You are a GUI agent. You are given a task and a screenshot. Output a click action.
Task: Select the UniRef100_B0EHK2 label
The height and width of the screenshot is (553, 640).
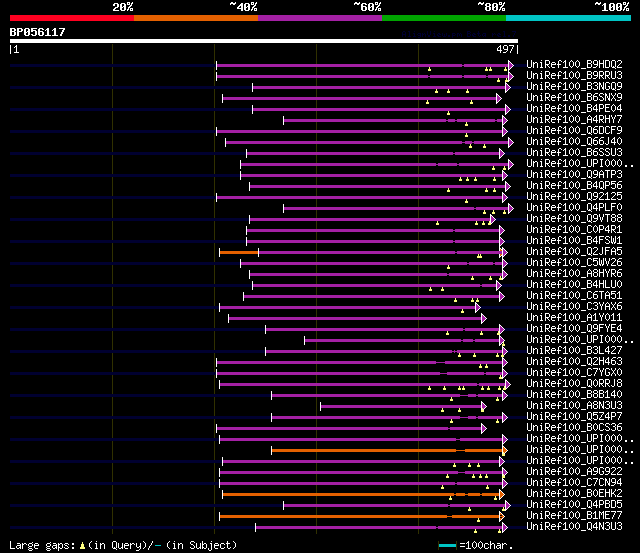(574, 494)
